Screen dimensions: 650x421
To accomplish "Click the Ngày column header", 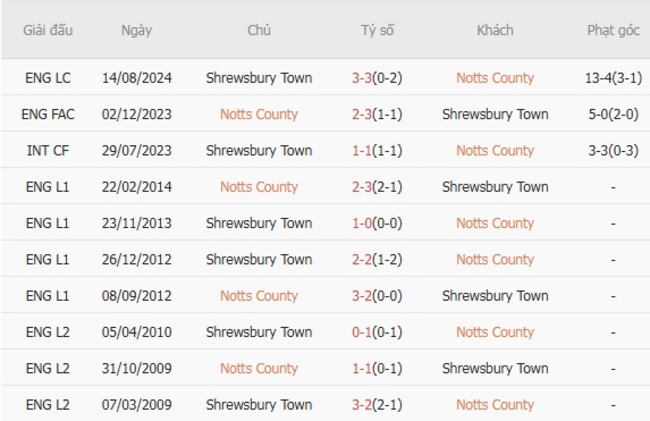I will pyautogui.click(x=136, y=30).
